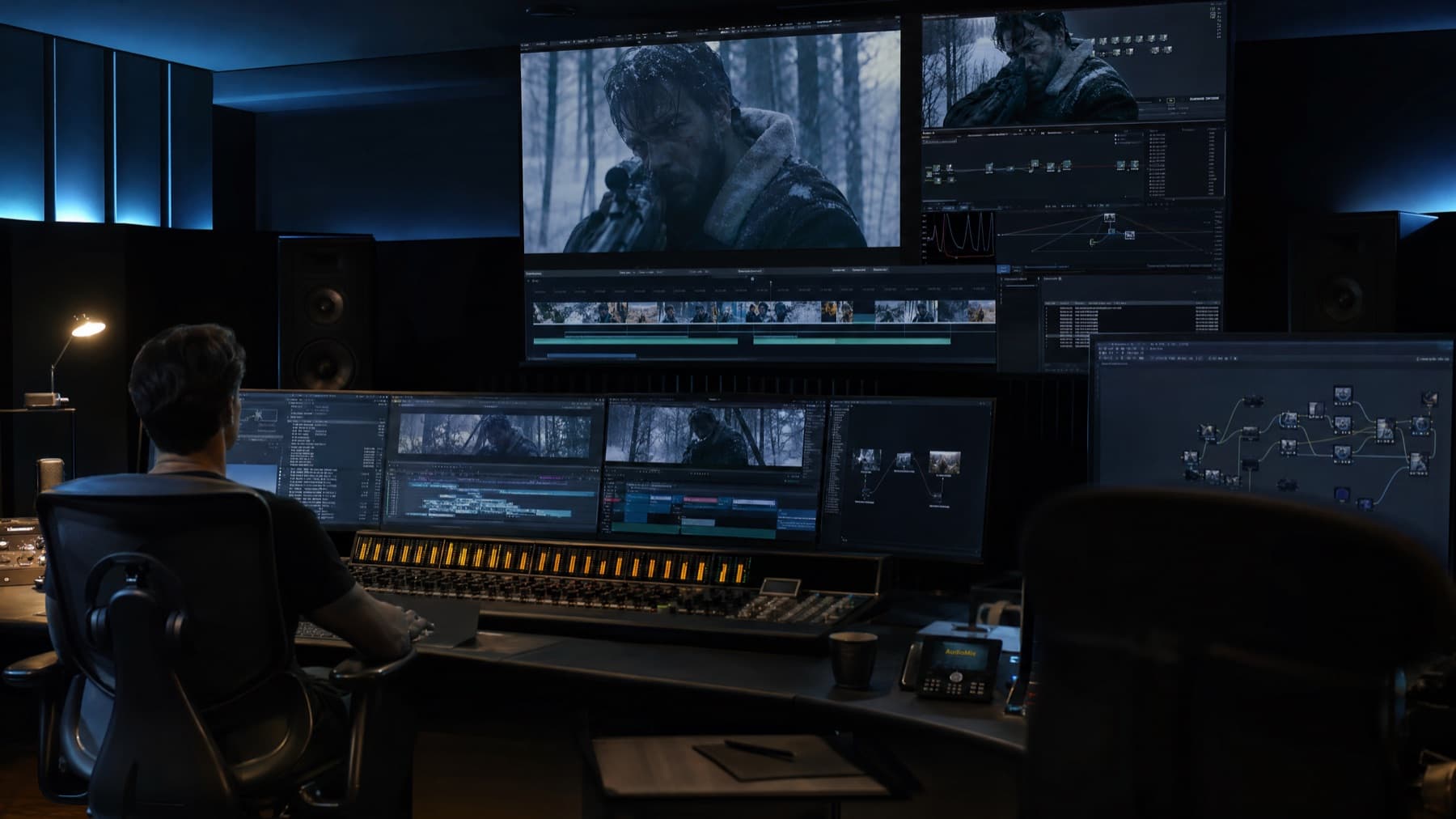
Task: Open the red waveform curve scope on wall screen
Action: (959, 236)
